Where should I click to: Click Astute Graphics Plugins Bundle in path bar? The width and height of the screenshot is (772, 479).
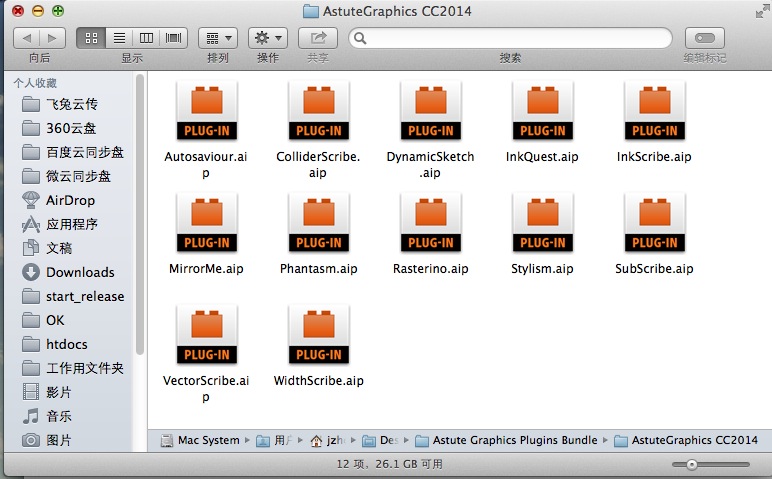pos(514,440)
